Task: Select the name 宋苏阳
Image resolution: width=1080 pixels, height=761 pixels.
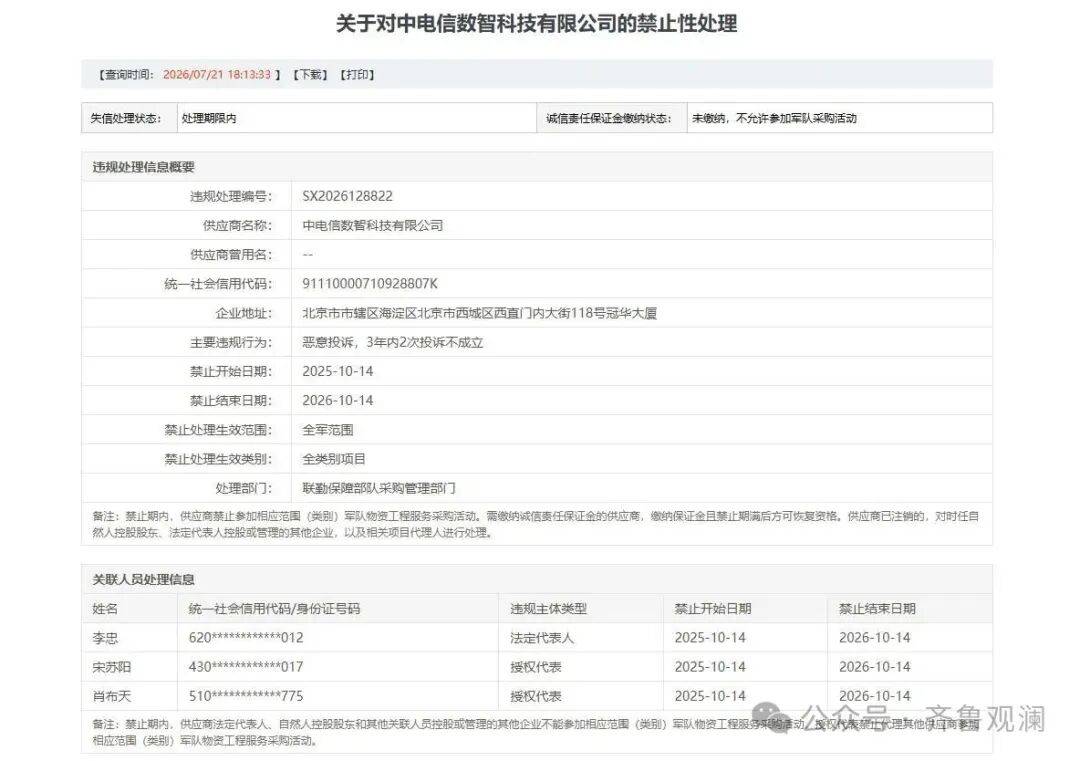Action: (112, 667)
